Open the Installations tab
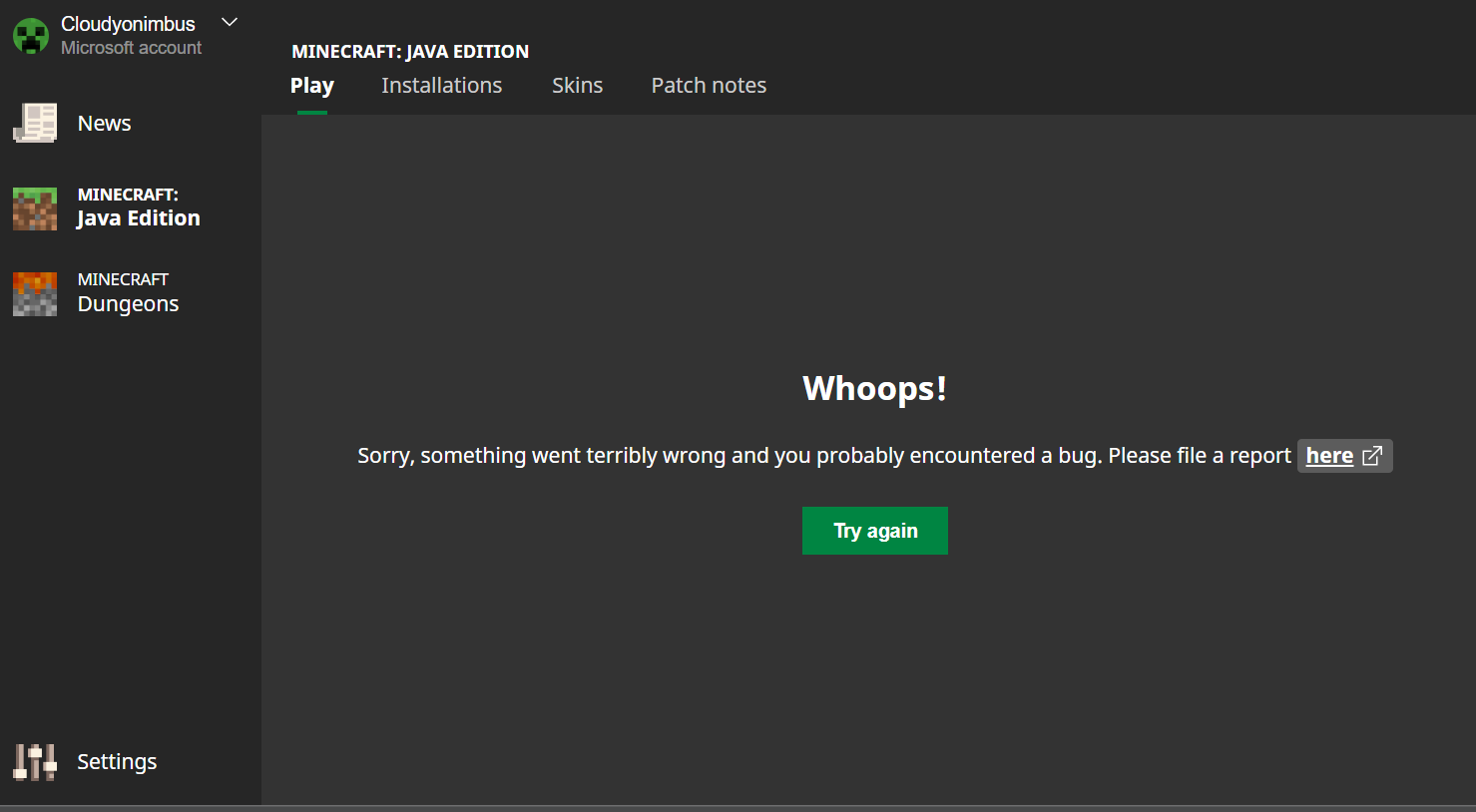The height and width of the screenshot is (812, 1476). (x=441, y=86)
